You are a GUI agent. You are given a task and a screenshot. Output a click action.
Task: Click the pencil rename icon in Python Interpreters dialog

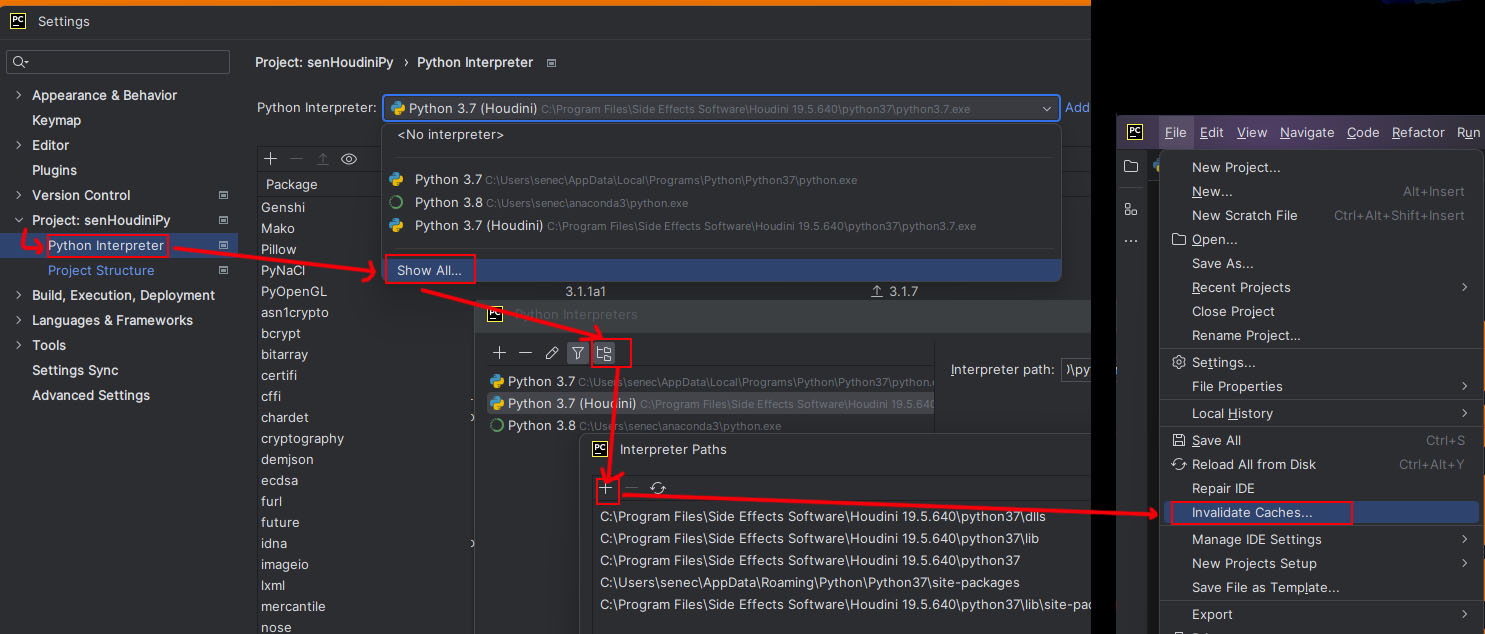click(x=552, y=353)
